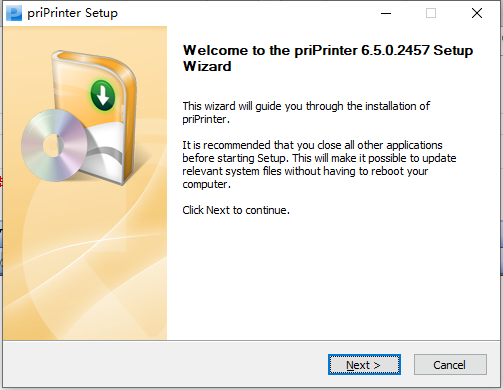
Task: Click the 'It is recommended that you close' paragraph
Action: pos(319,164)
